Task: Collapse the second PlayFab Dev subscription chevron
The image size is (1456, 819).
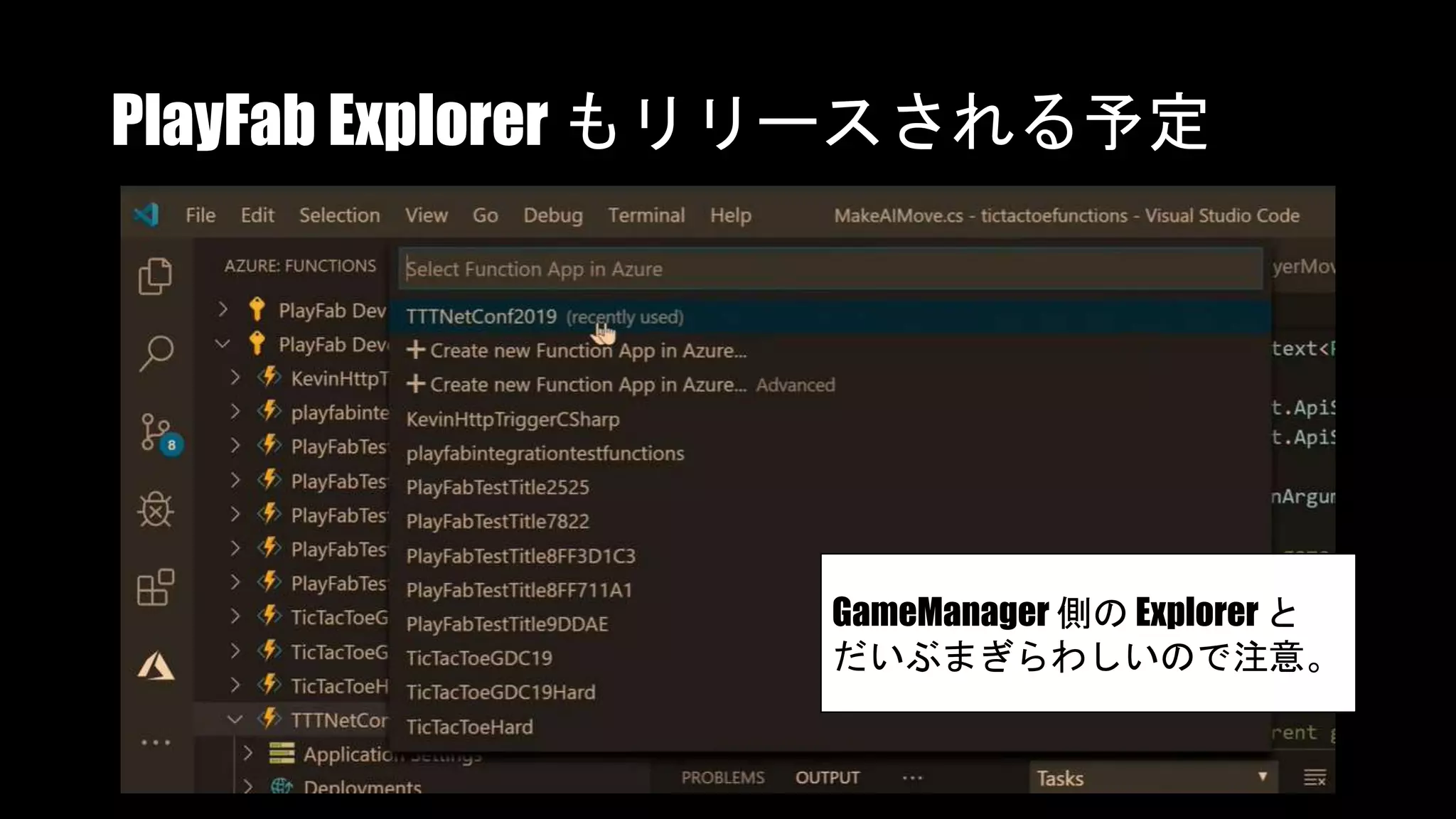Action: click(x=223, y=344)
